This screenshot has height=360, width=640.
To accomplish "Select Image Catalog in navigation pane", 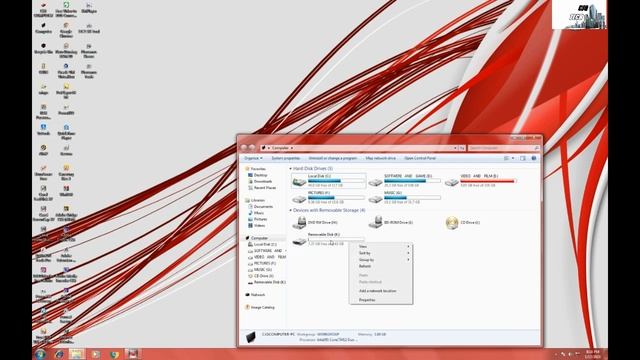I will coord(262,307).
